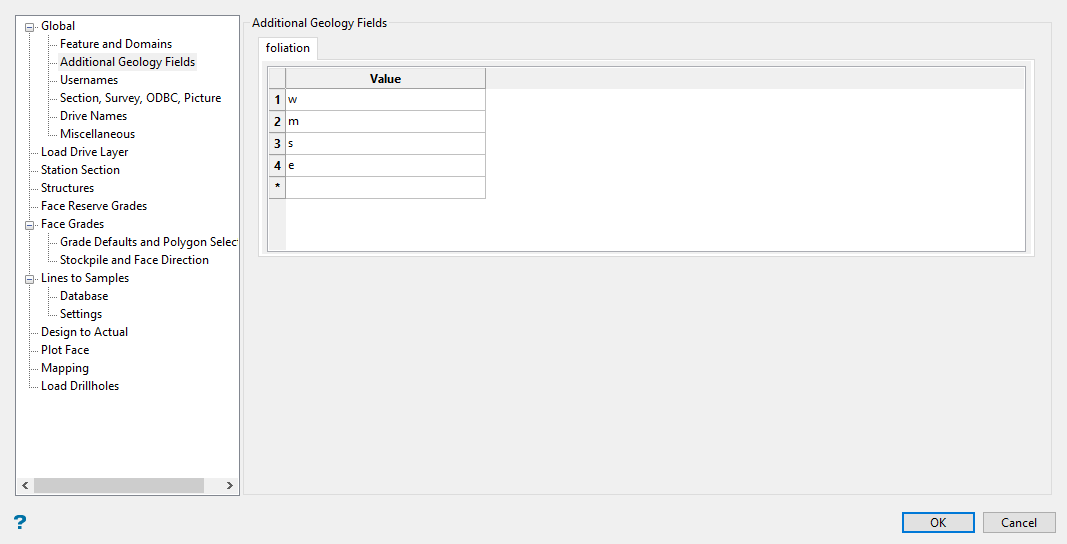Select Stockpile and Face Direction

134,260
